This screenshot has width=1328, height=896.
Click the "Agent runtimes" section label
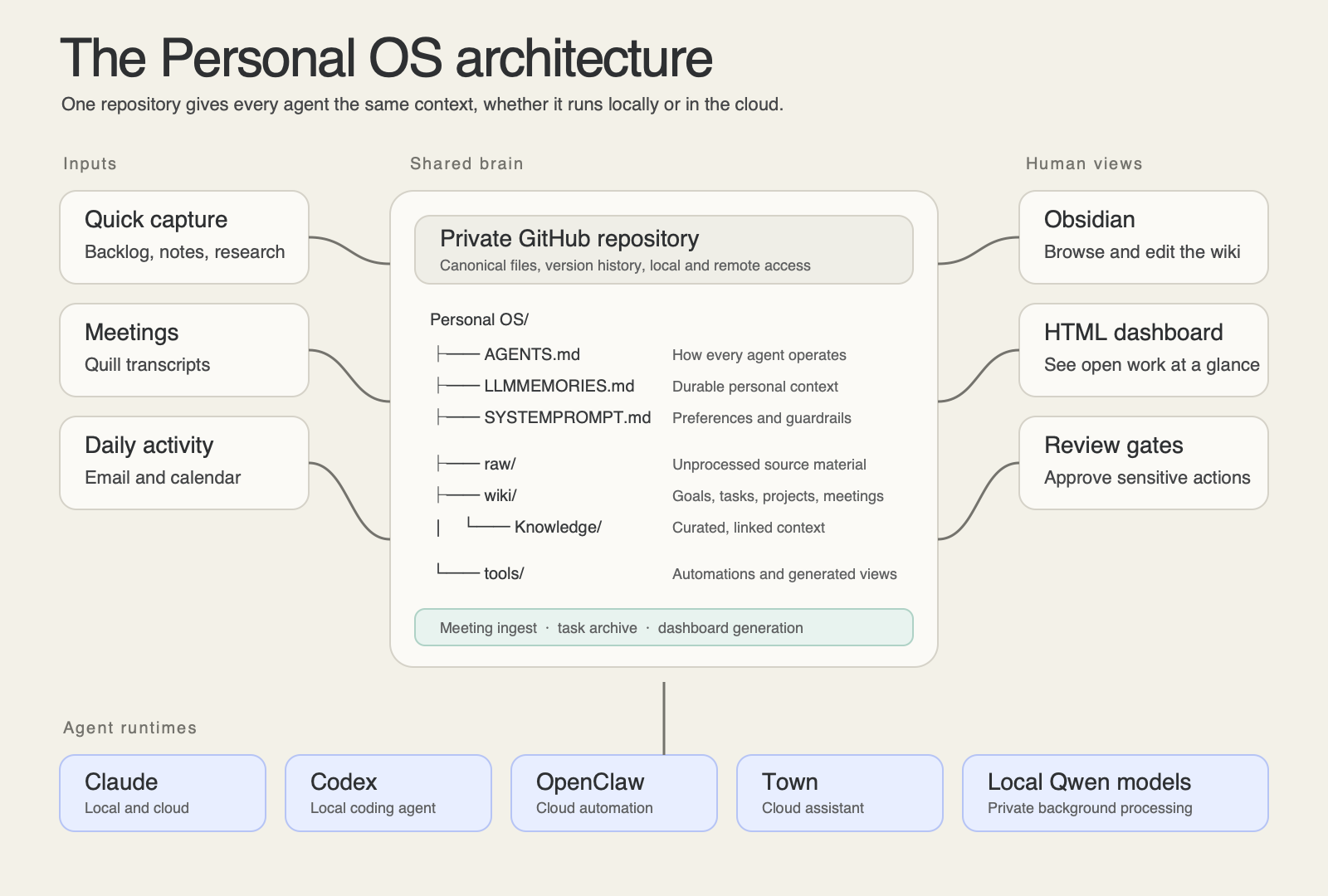pyautogui.click(x=130, y=728)
